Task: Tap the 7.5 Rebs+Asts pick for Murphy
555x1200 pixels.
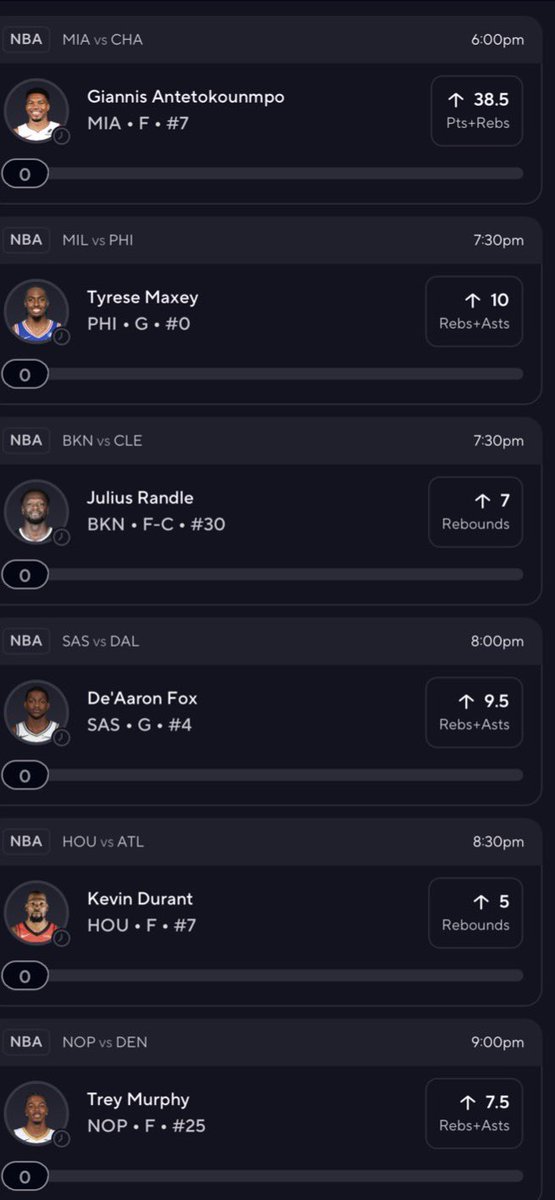Action: click(x=474, y=1113)
